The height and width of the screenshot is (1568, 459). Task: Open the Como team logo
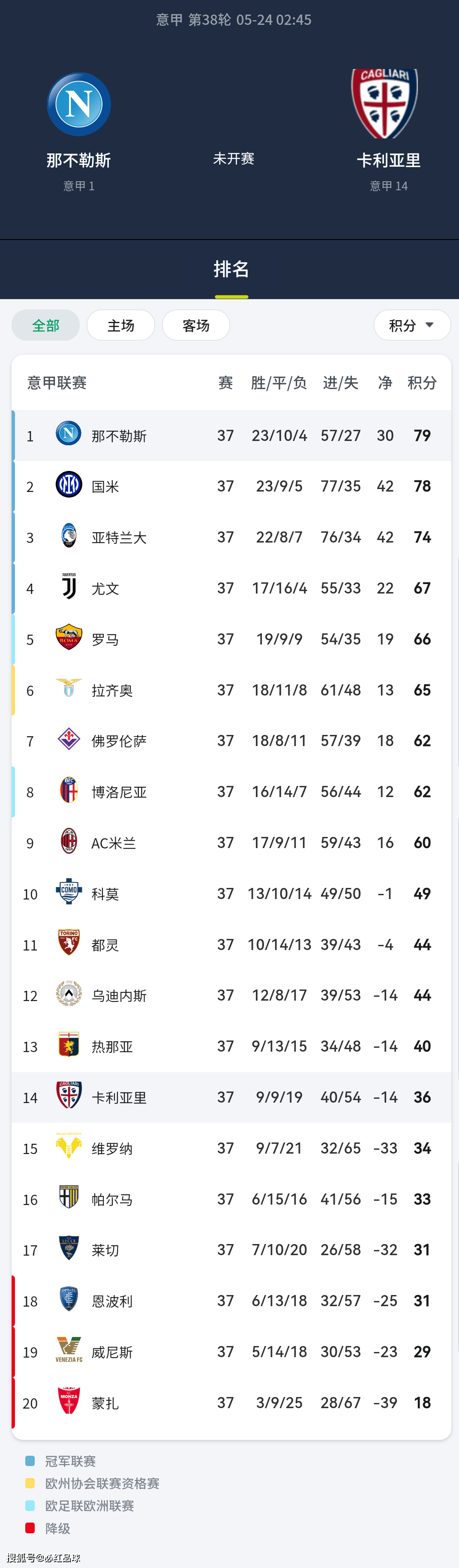tap(69, 892)
